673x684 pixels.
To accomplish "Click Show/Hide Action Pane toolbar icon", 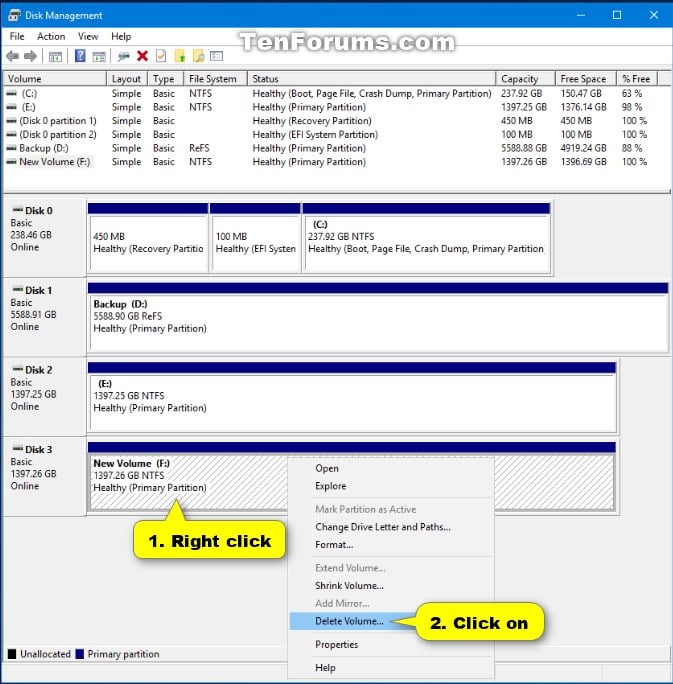I will [x=99, y=56].
